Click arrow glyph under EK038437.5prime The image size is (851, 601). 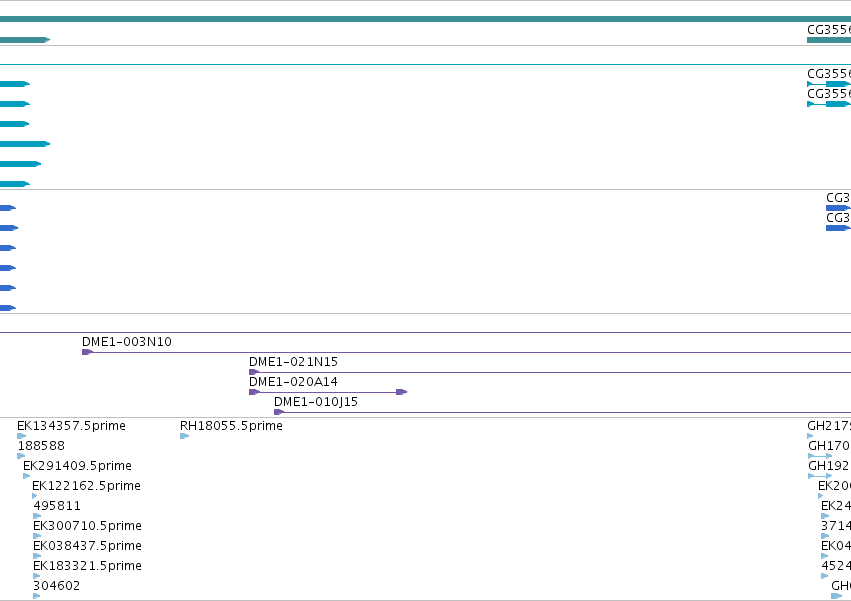(x=37, y=556)
